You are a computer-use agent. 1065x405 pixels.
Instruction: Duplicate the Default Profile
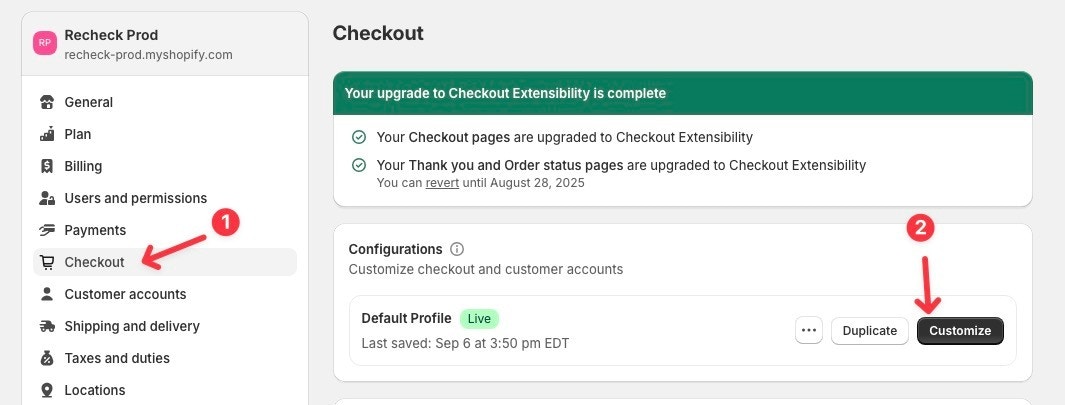point(870,330)
